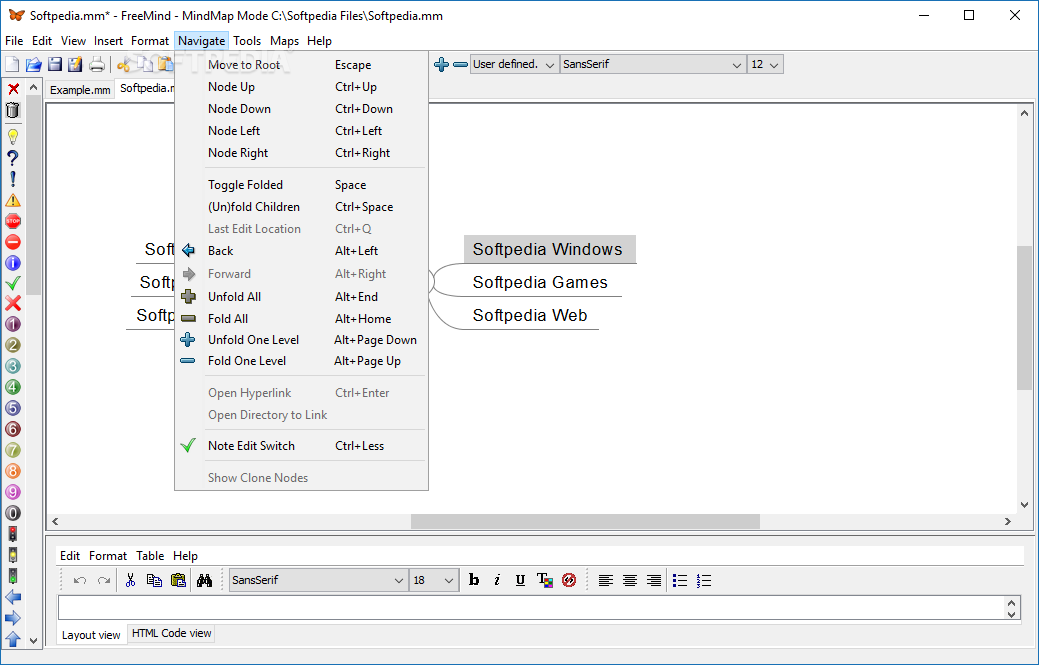Add the priority 4 green number icon
The image size is (1039, 665).
tap(13, 387)
